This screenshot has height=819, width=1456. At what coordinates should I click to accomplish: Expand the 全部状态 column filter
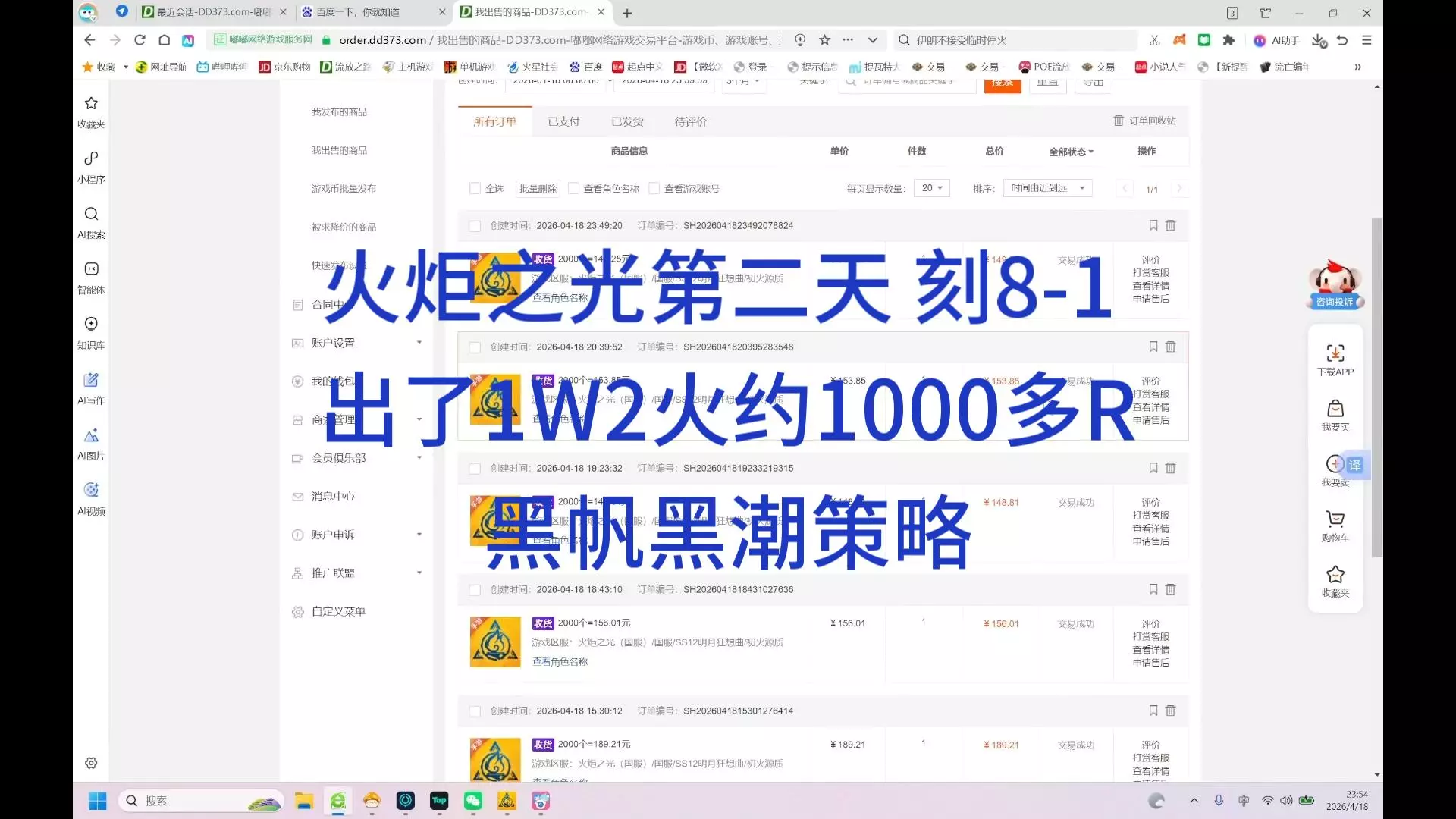coord(1071,152)
